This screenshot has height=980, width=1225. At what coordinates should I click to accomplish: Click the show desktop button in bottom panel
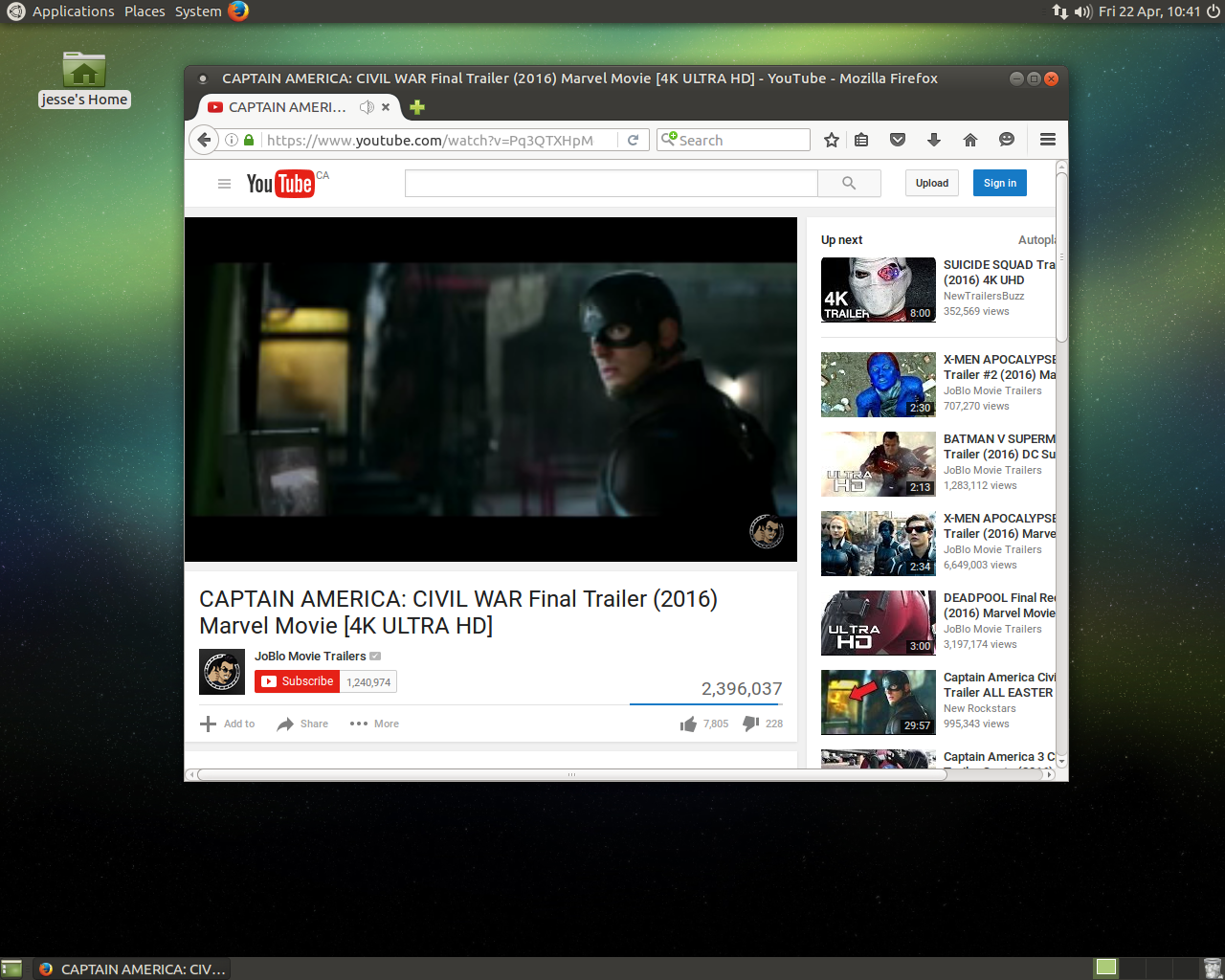[11, 969]
